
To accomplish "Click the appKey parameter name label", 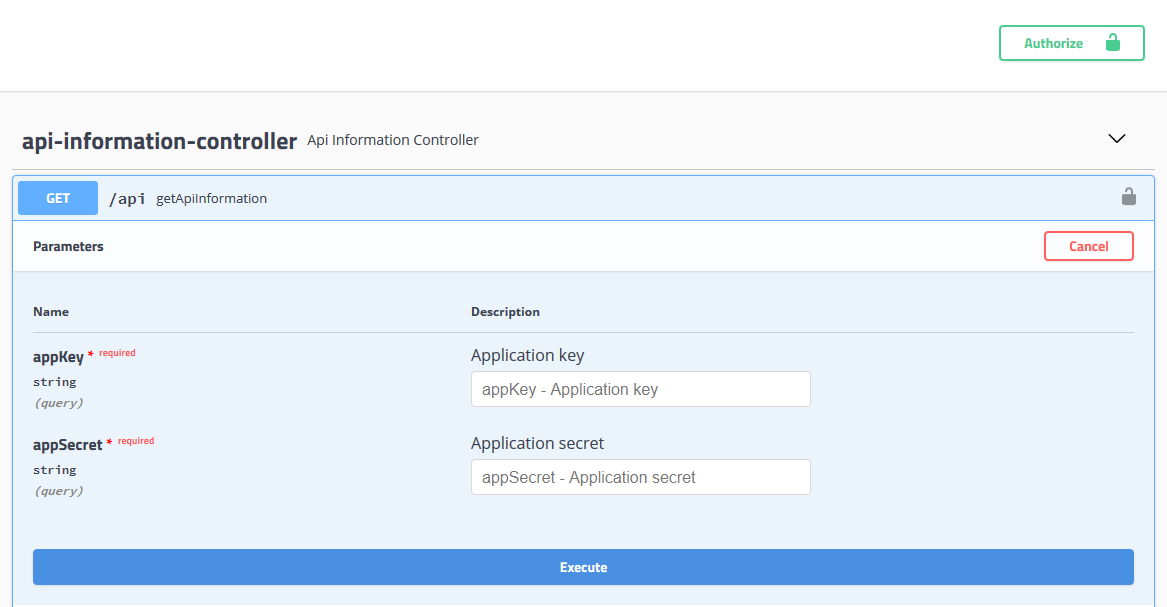I will pyautogui.click(x=58, y=356).
